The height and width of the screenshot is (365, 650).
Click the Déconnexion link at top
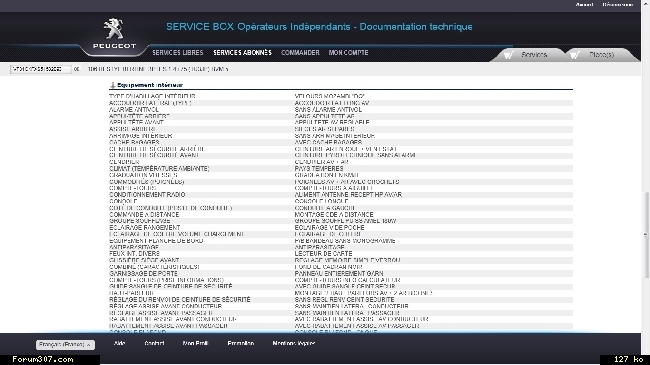coord(618,5)
